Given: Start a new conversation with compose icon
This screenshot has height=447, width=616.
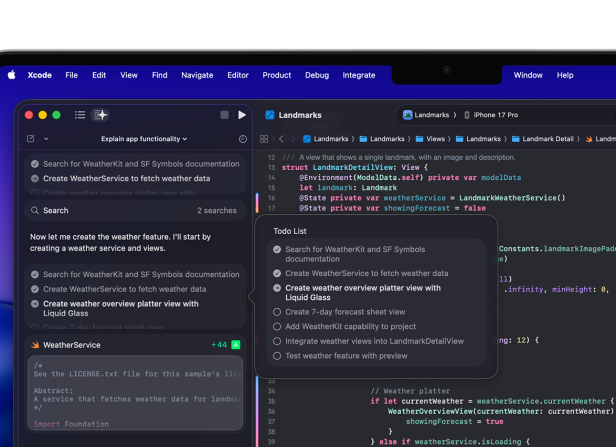Looking at the screenshot, I should pyautogui.click(x=31, y=139).
